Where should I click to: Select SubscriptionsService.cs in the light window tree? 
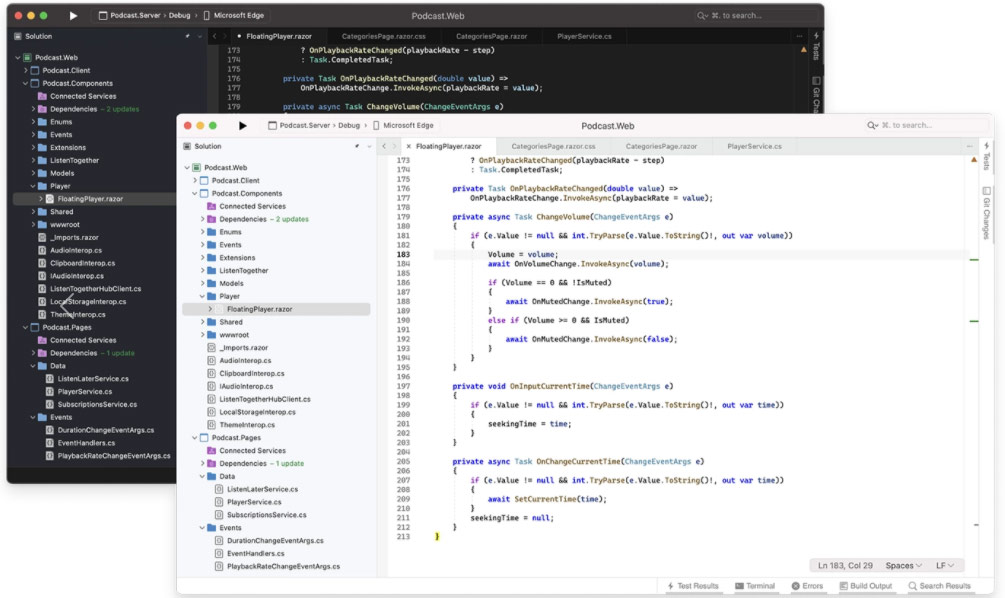[266, 515]
